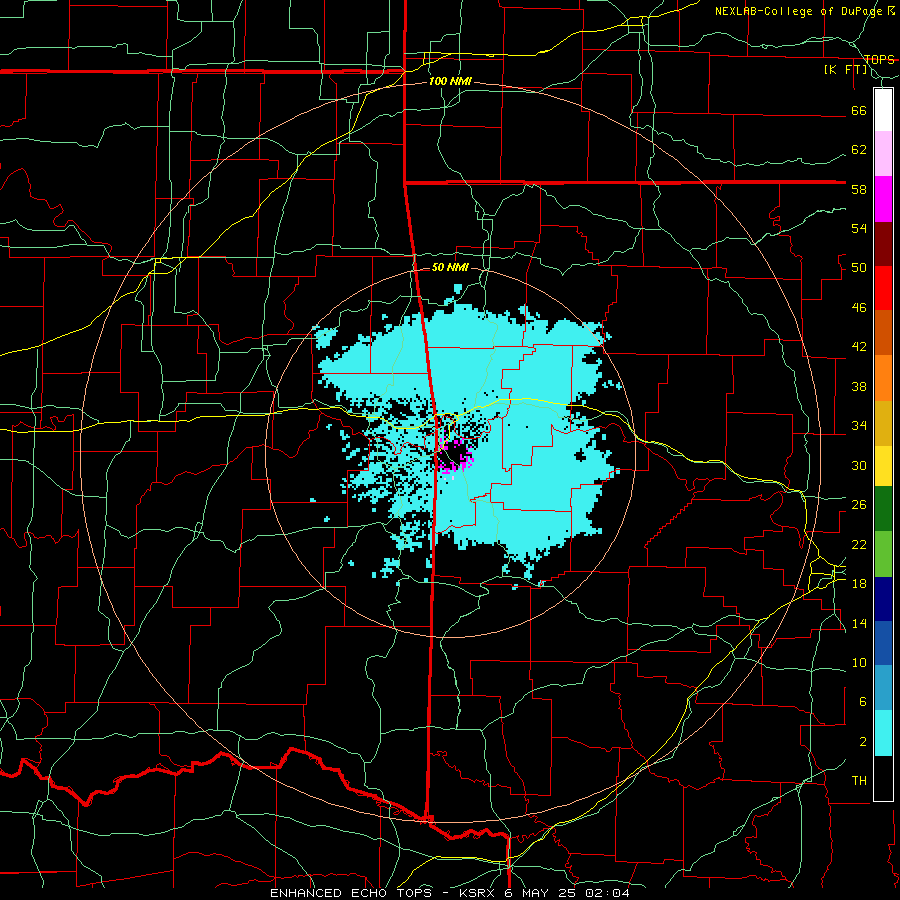Click the medium blue 18 kft legend swatch
This screenshot has height=900, width=900.
pos(883,643)
